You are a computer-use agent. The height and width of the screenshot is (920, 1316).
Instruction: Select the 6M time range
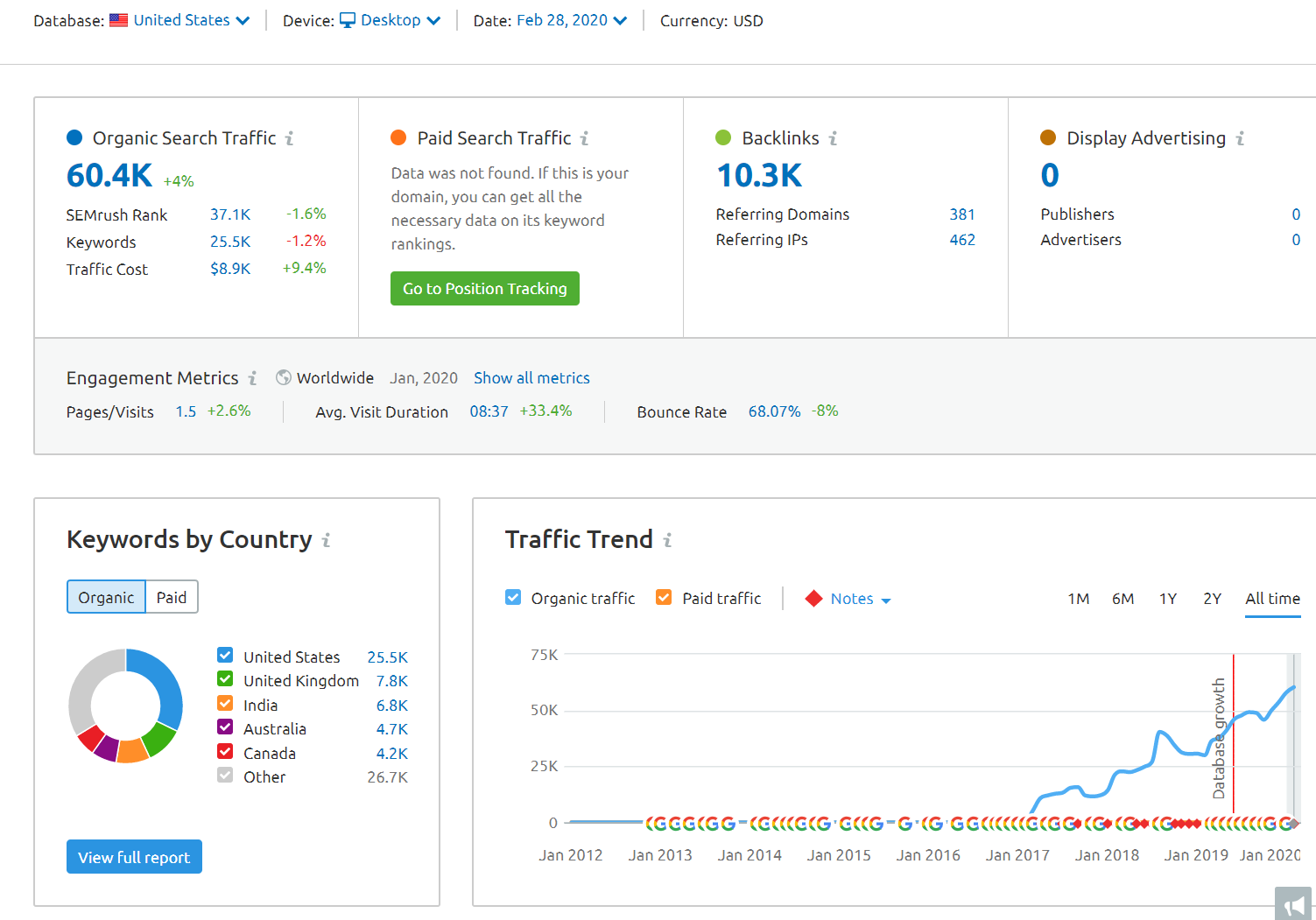[1123, 599]
